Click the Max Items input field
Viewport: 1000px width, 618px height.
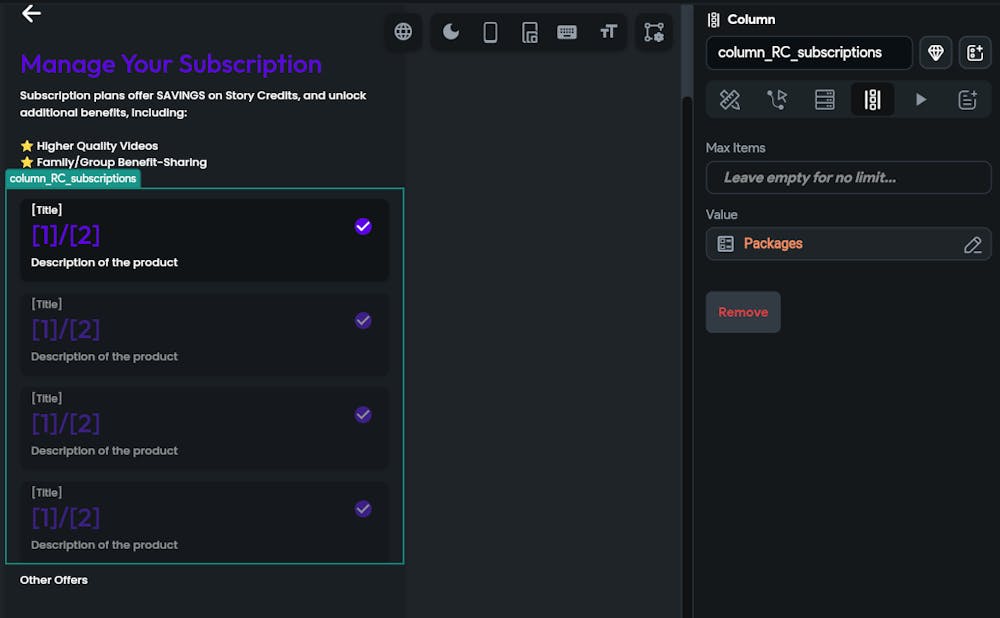(x=848, y=178)
